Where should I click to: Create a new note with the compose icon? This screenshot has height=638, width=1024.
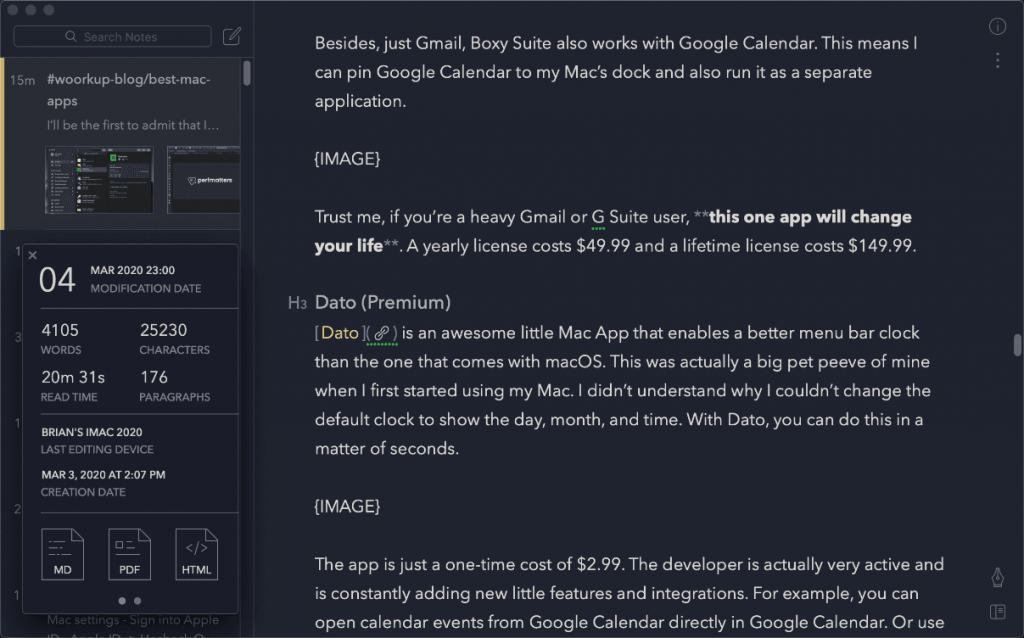click(232, 36)
